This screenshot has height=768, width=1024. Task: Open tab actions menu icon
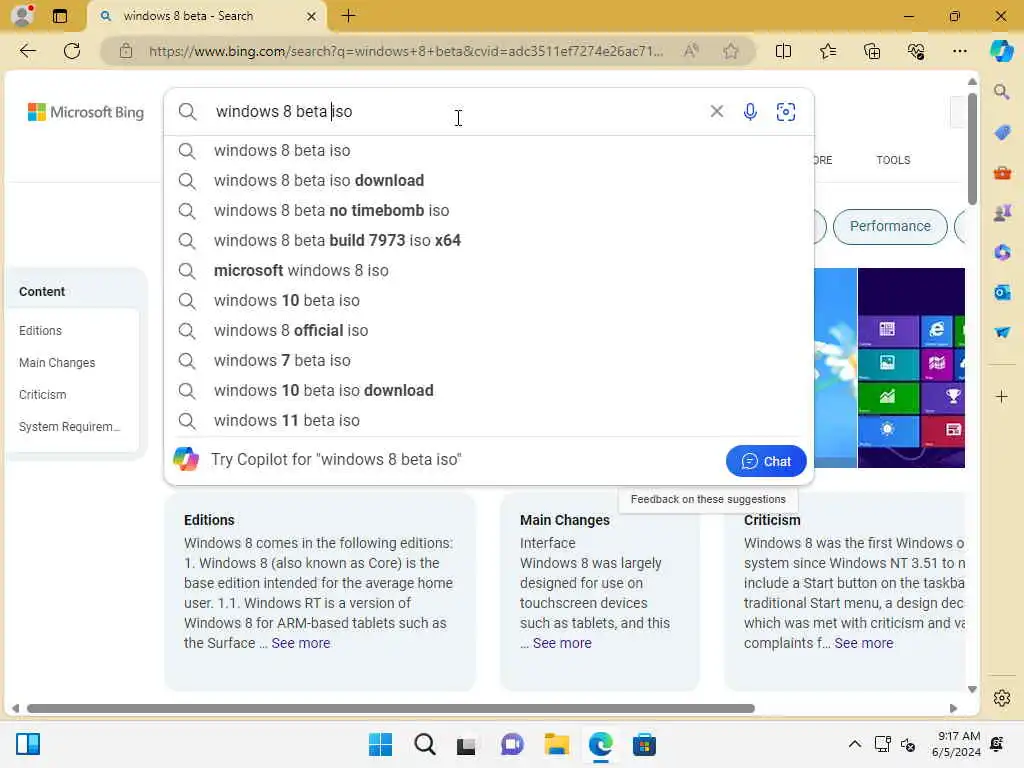point(59,16)
